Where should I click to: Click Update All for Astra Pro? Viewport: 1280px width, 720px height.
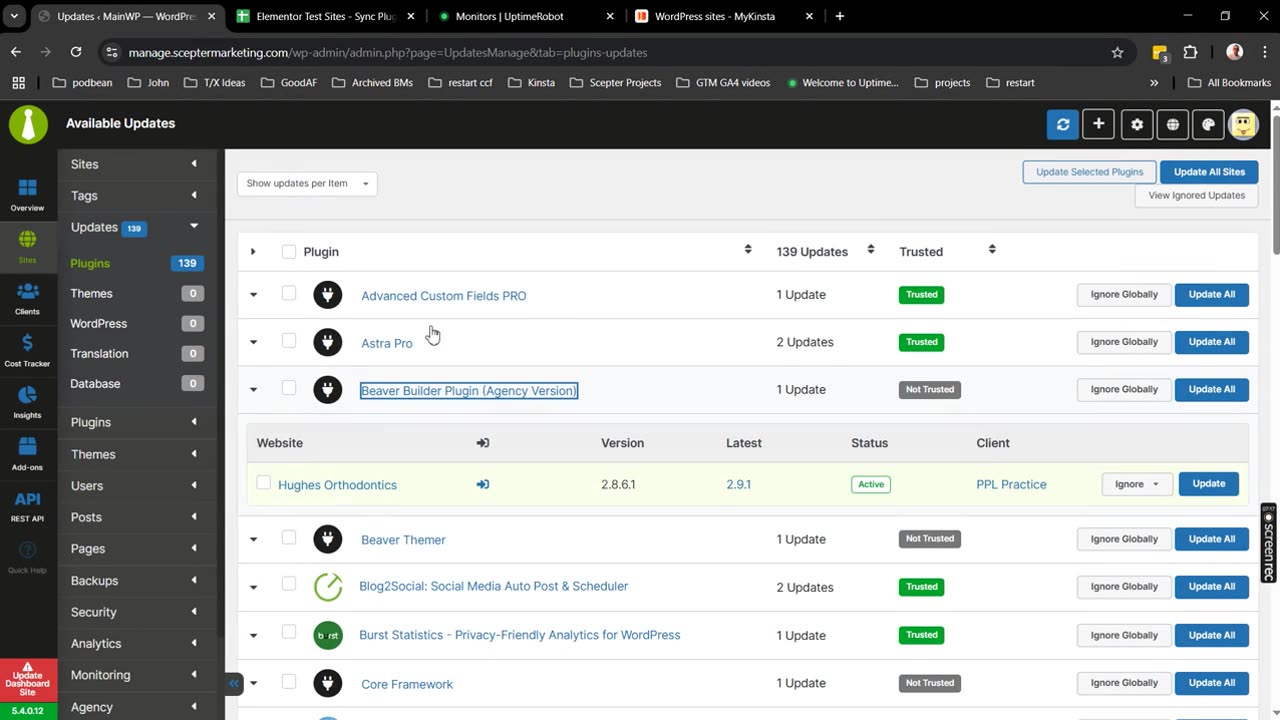(x=1211, y=342)
